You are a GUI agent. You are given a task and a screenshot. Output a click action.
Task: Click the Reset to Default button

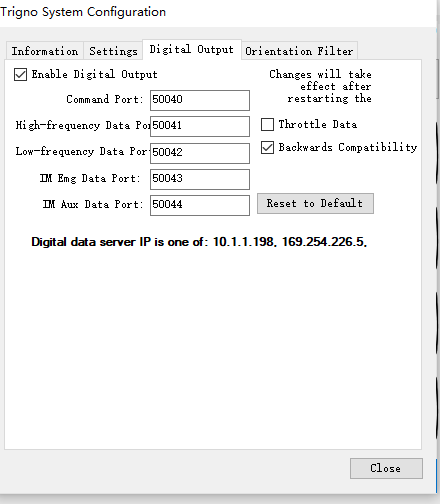coord(315,203)
